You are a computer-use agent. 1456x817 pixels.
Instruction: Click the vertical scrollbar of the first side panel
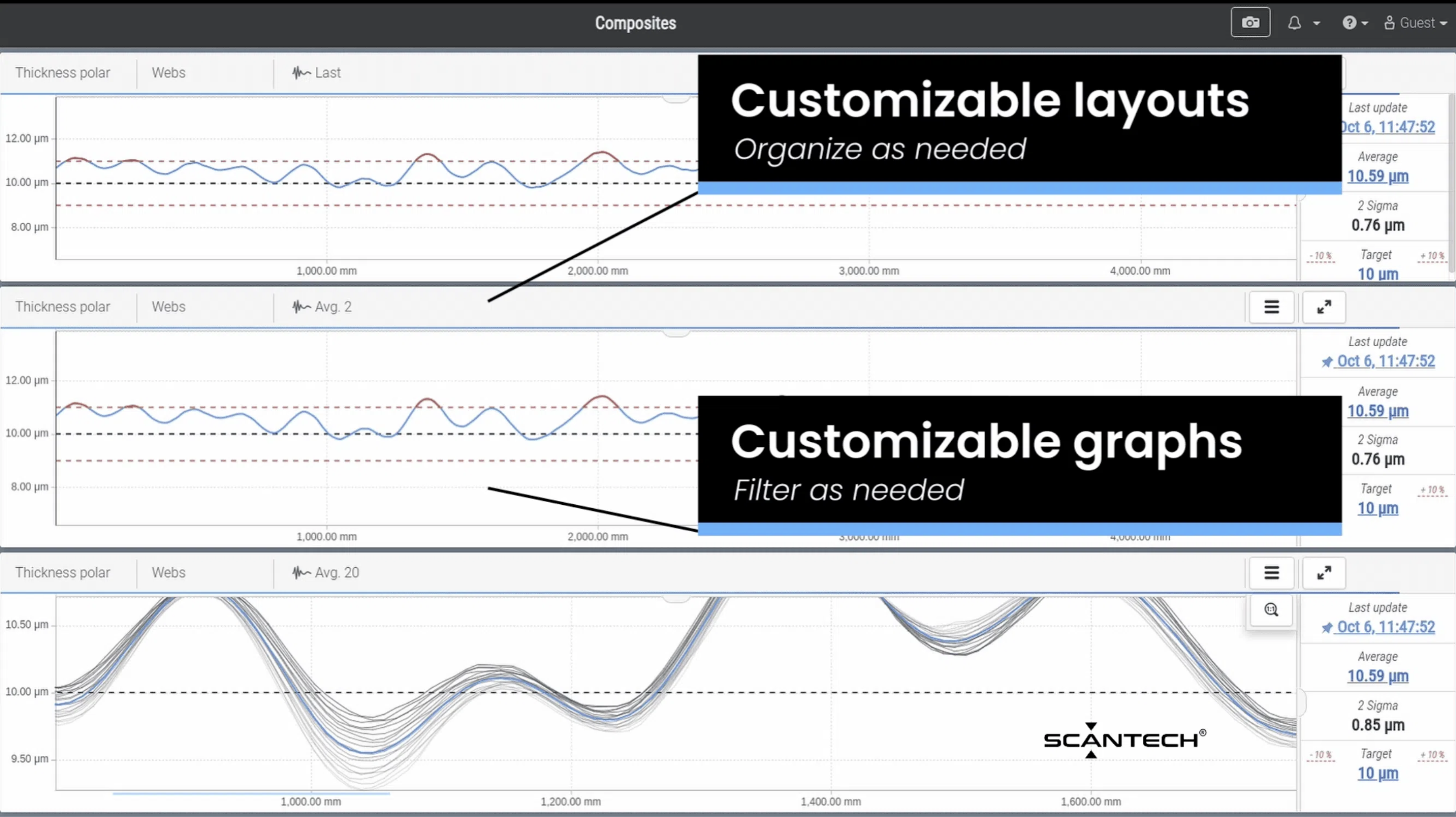point(1452,184)
